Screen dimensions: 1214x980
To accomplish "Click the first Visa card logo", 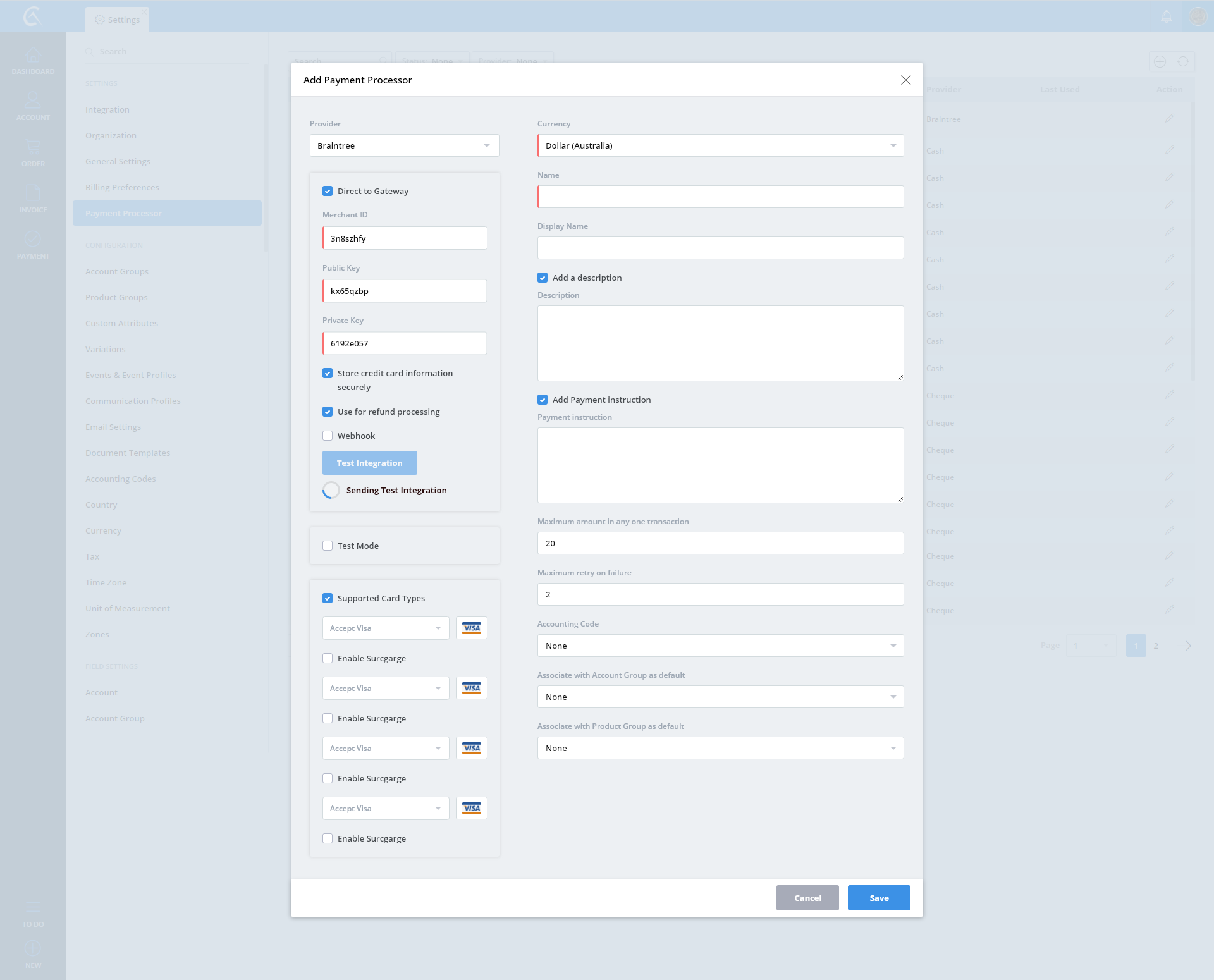I will (x=472, y=628).
